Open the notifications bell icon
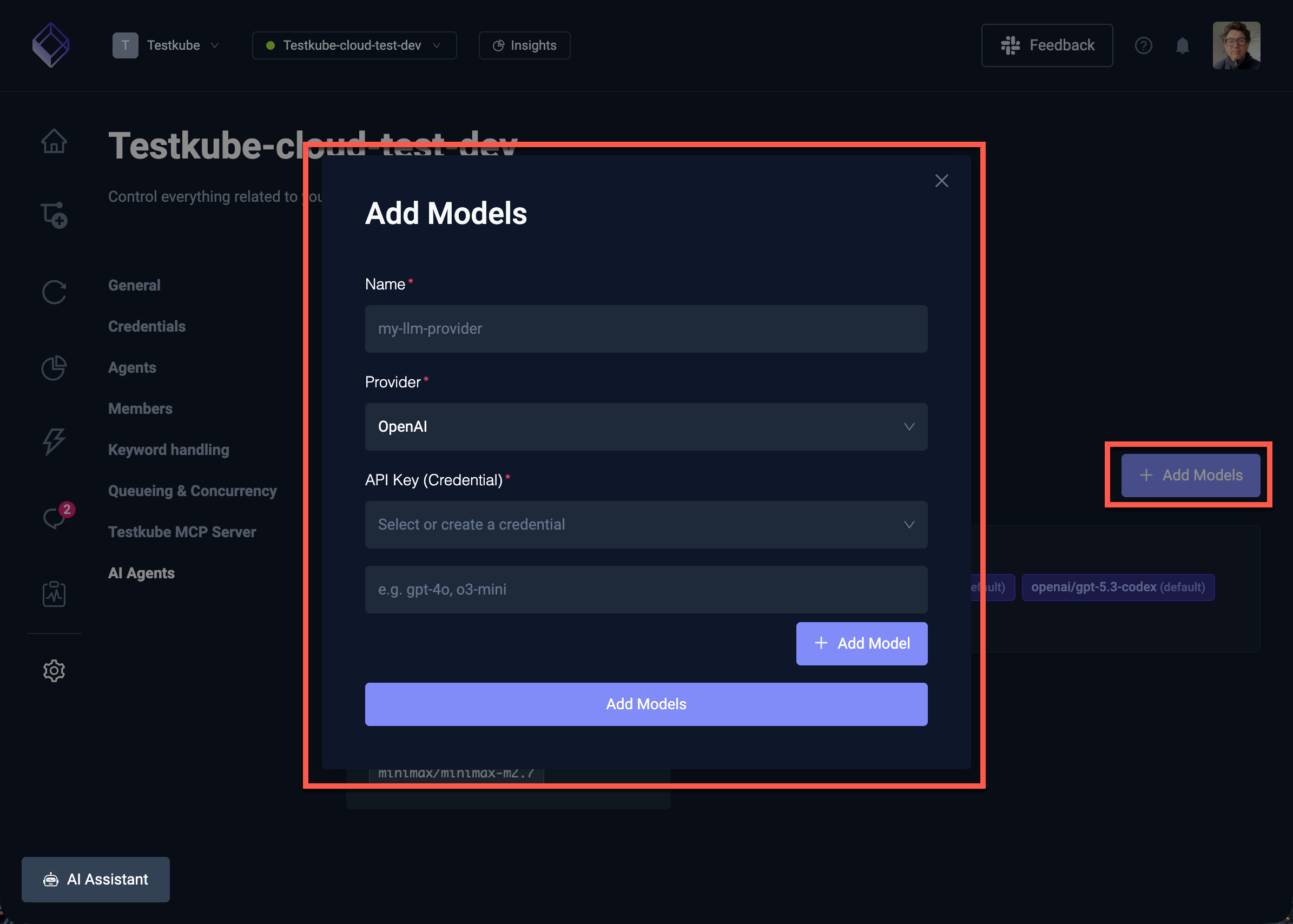The image size is (1293, 924). pos(1183,45)
